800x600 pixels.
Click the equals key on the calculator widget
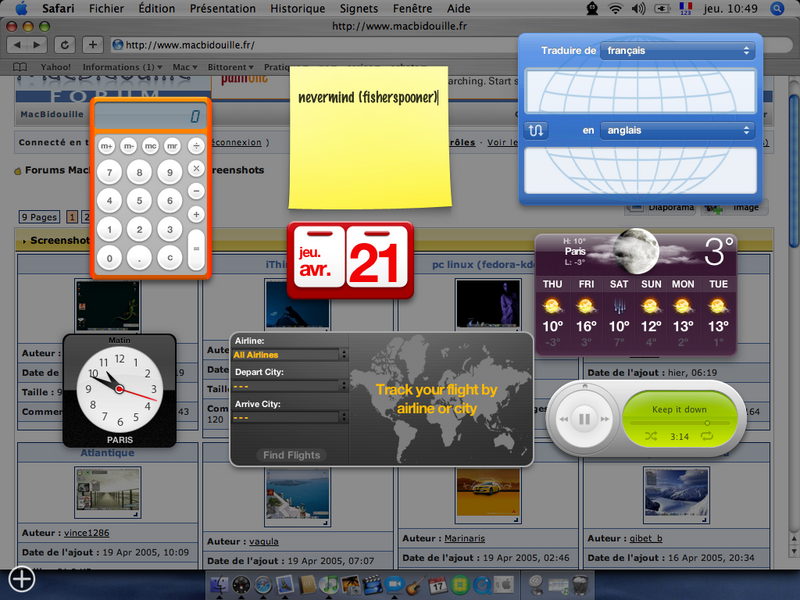tap(196, 249)
